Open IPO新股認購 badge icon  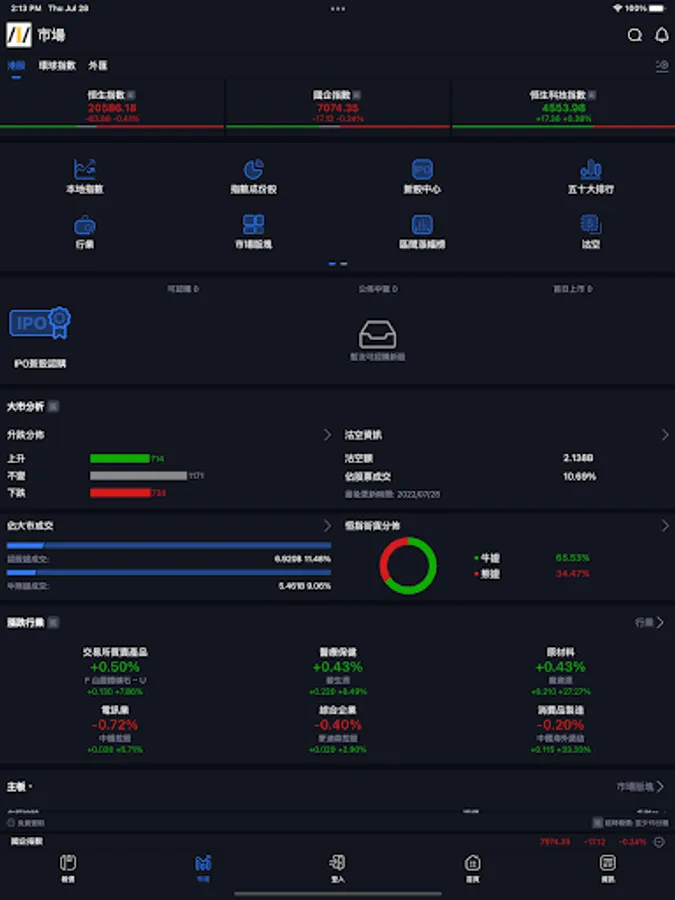[40, 323]
